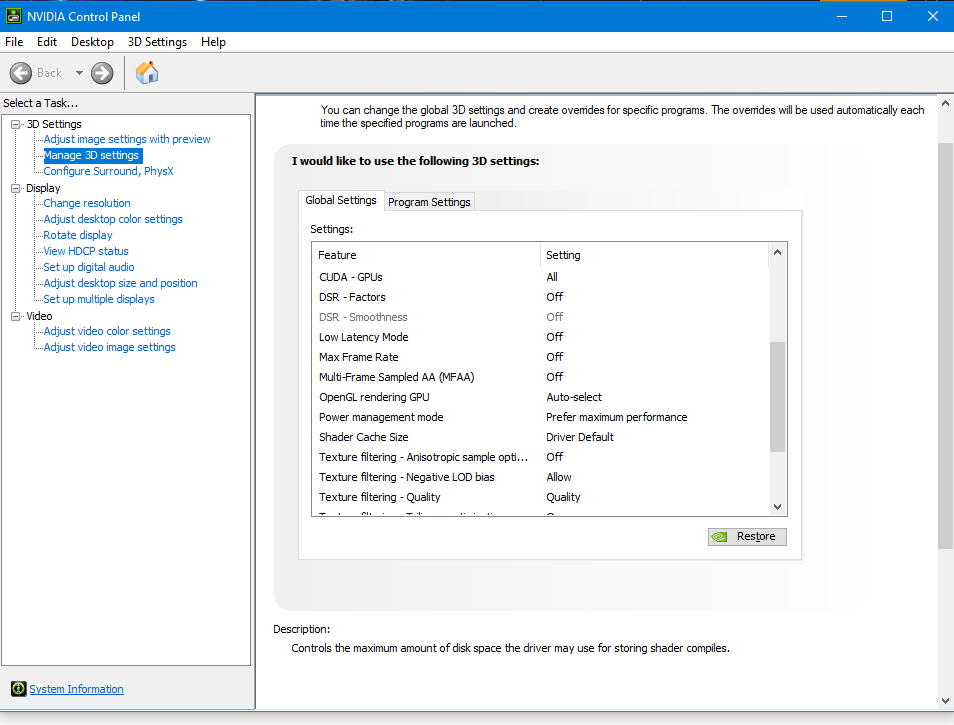Open the System Information link
The width and height of the screenshot is (954, 725).
pos(77,689)
